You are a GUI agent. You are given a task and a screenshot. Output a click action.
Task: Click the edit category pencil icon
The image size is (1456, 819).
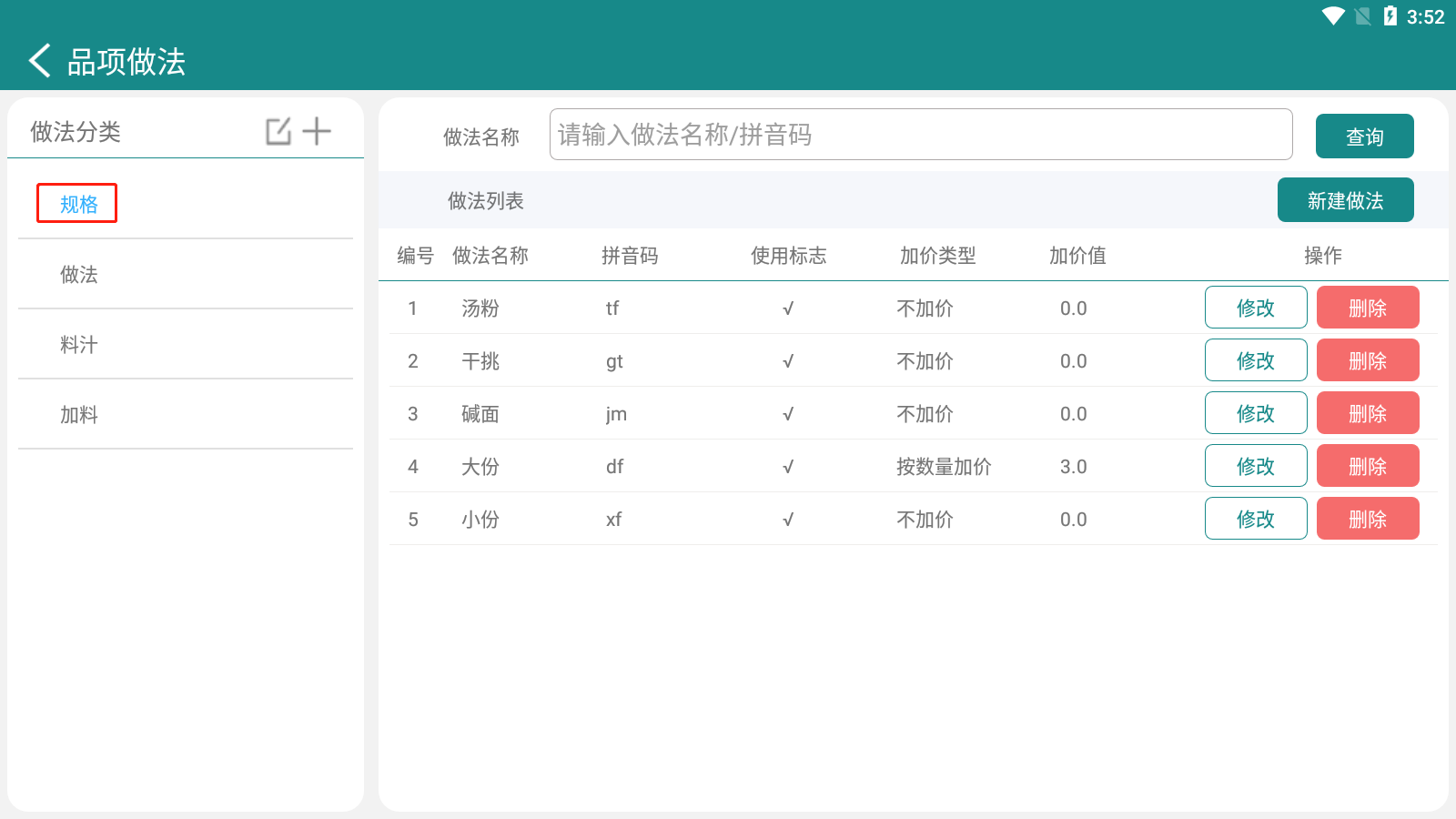(x=278, y=131)
